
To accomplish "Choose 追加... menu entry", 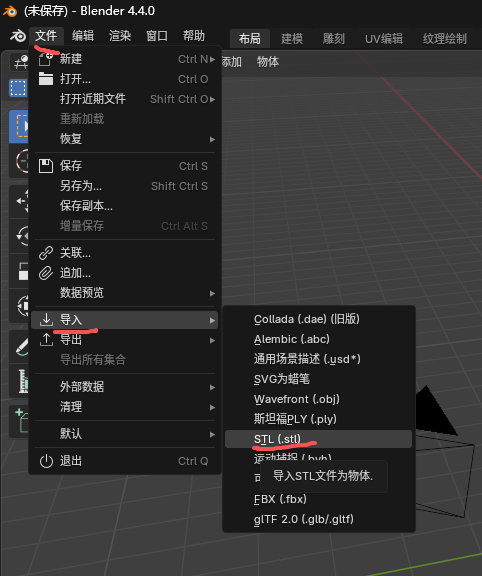I will [125, 273].
